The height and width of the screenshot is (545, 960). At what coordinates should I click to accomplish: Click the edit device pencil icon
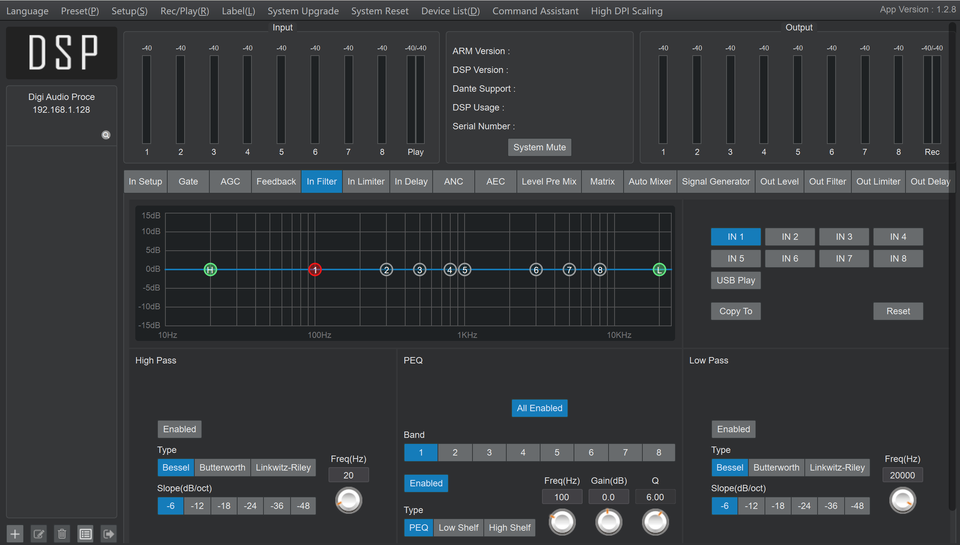point(38,534)
